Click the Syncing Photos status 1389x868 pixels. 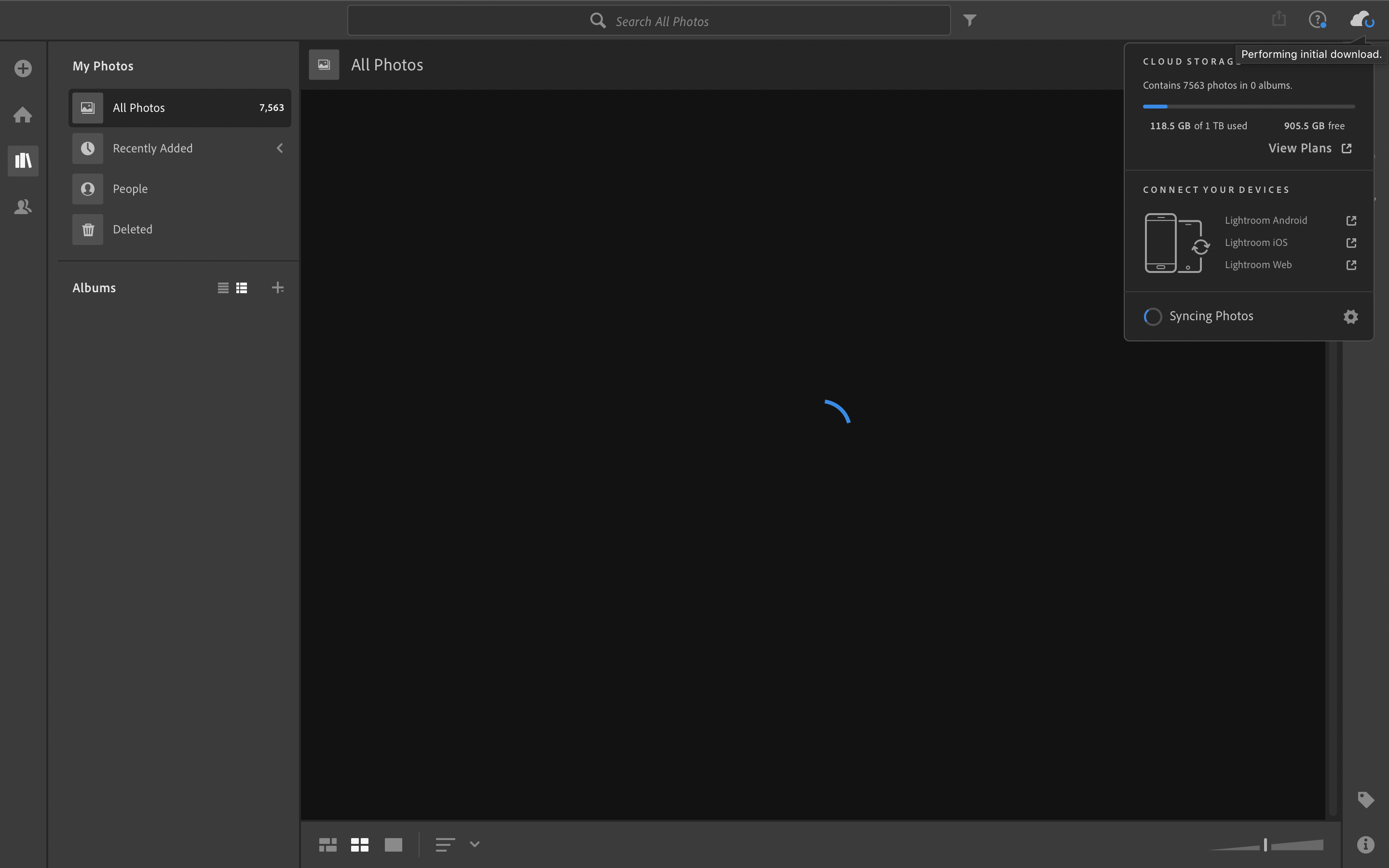(1198, 316)
